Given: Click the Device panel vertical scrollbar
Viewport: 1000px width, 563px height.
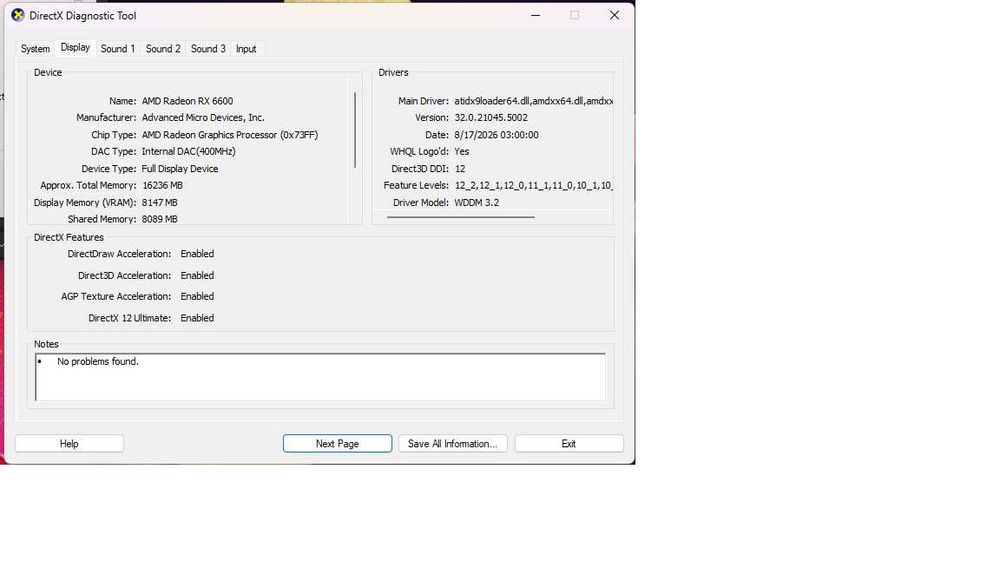Looking at the screenshot, I should [355, 131].
